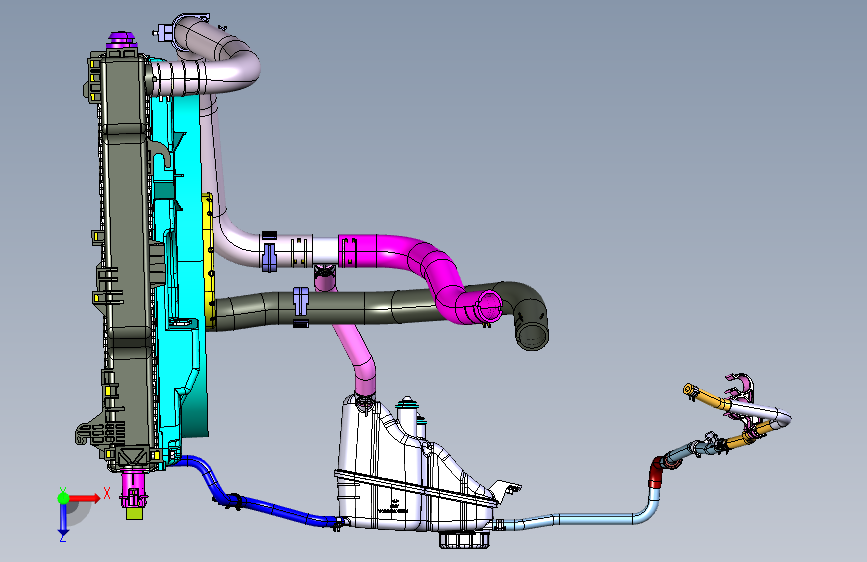Select the dark blue overflow hose

tap(265, 506)
